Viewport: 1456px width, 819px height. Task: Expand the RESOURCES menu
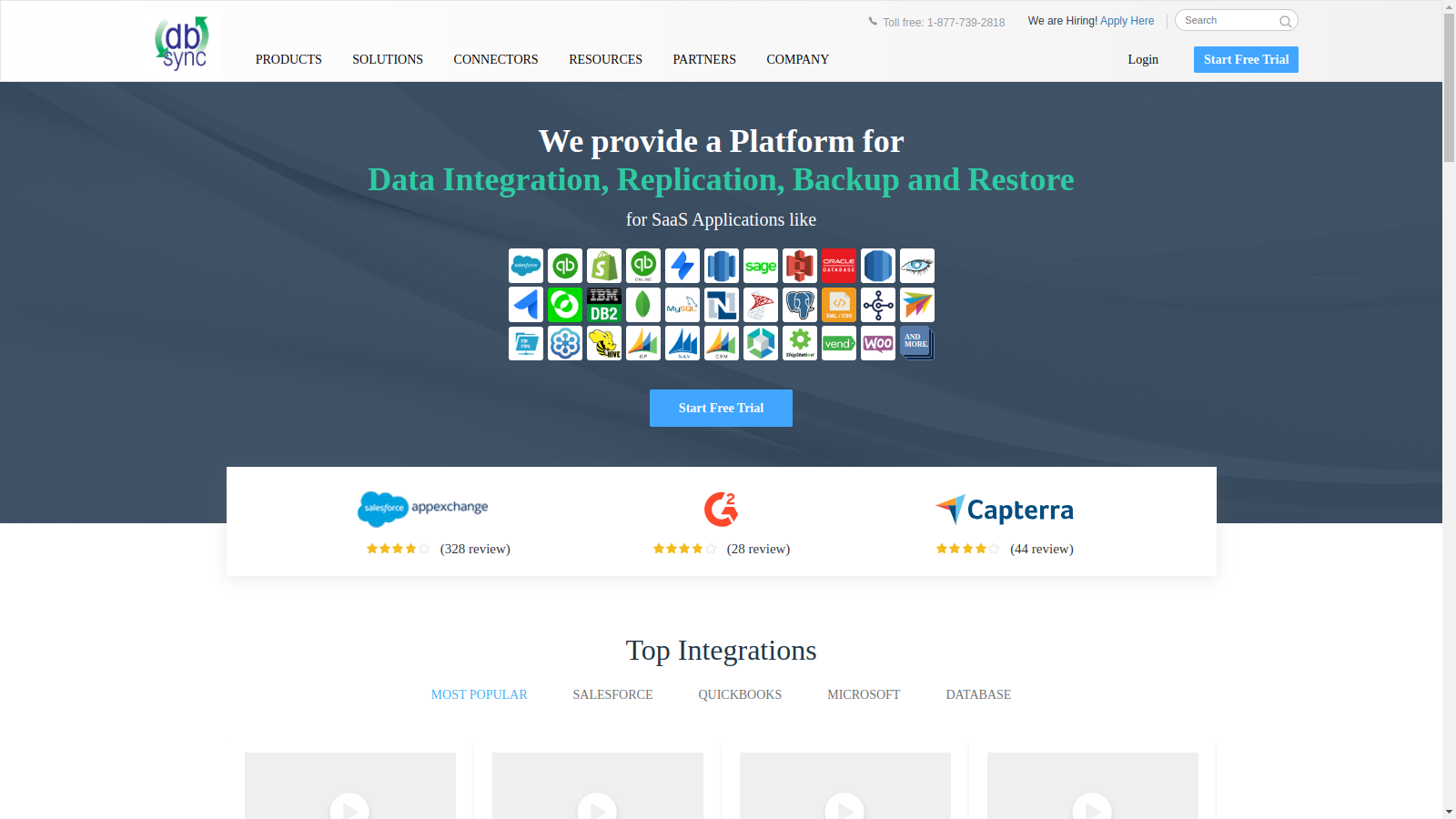(x=605, y=59)
